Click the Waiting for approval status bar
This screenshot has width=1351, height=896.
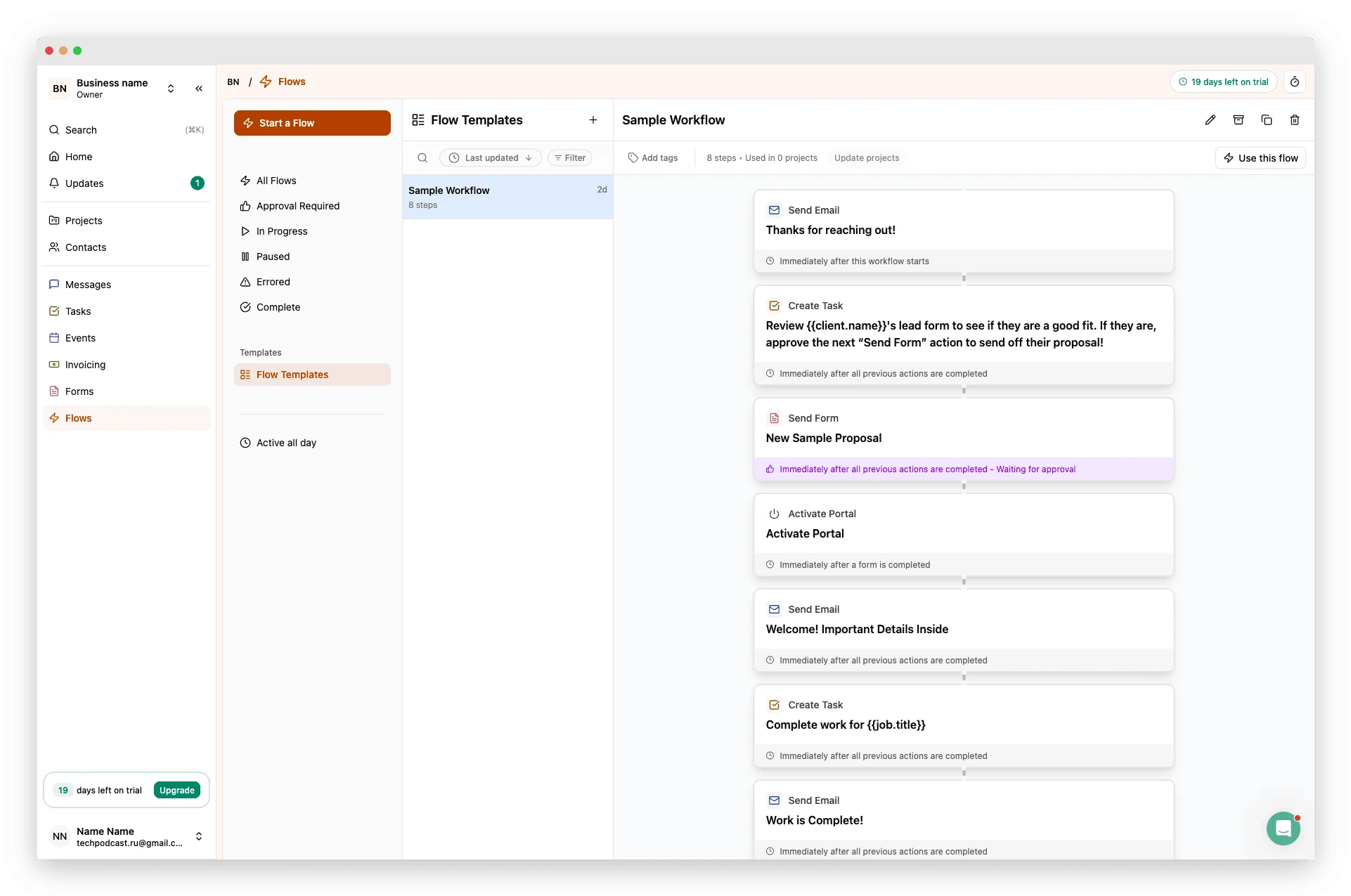point(964,469)
